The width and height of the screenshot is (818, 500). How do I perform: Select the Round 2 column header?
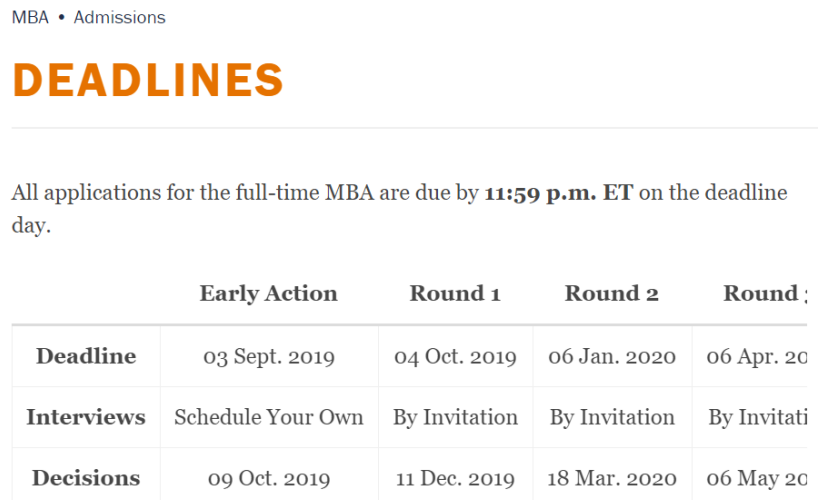pyautogui.click(x=612, y=293)
